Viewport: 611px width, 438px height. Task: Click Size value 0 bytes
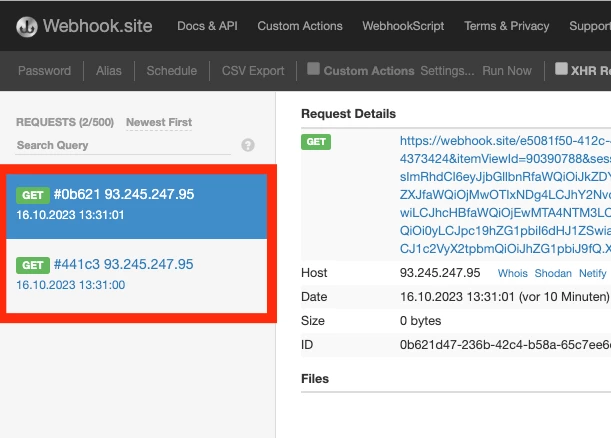click(x=420, y=321)
